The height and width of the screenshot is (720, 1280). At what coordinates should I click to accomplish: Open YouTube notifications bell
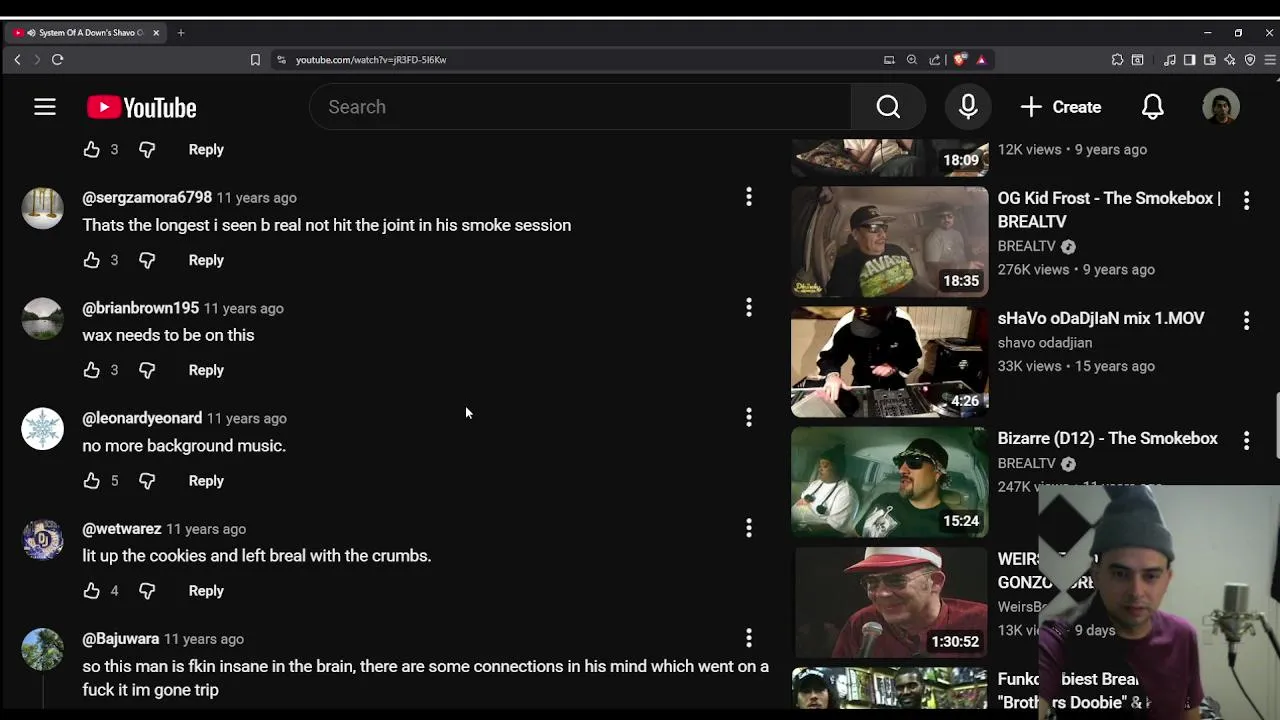click(x=1153, y=107)
